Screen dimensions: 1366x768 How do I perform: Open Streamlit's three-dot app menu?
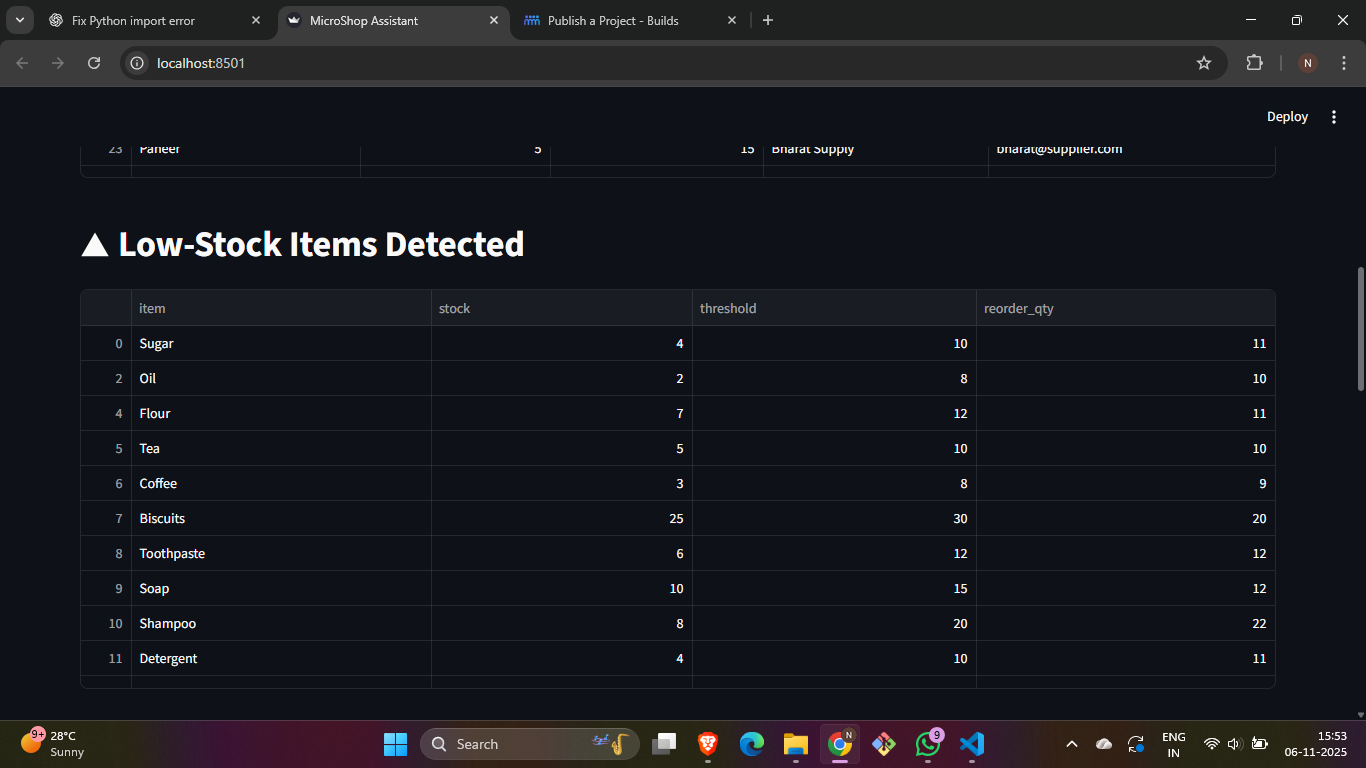click(1333, 117)
